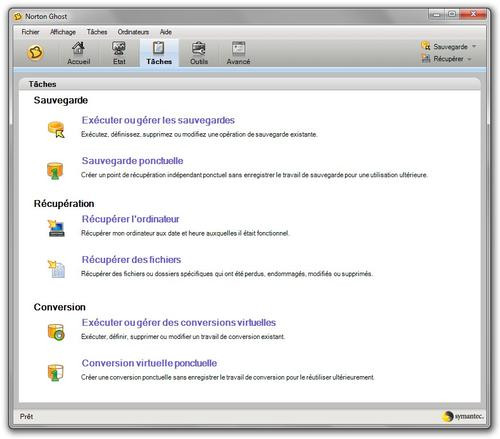Viewport: 500px width, 439px height.
Task: Open the Outils tools view
Action: [x=199, y=53]
